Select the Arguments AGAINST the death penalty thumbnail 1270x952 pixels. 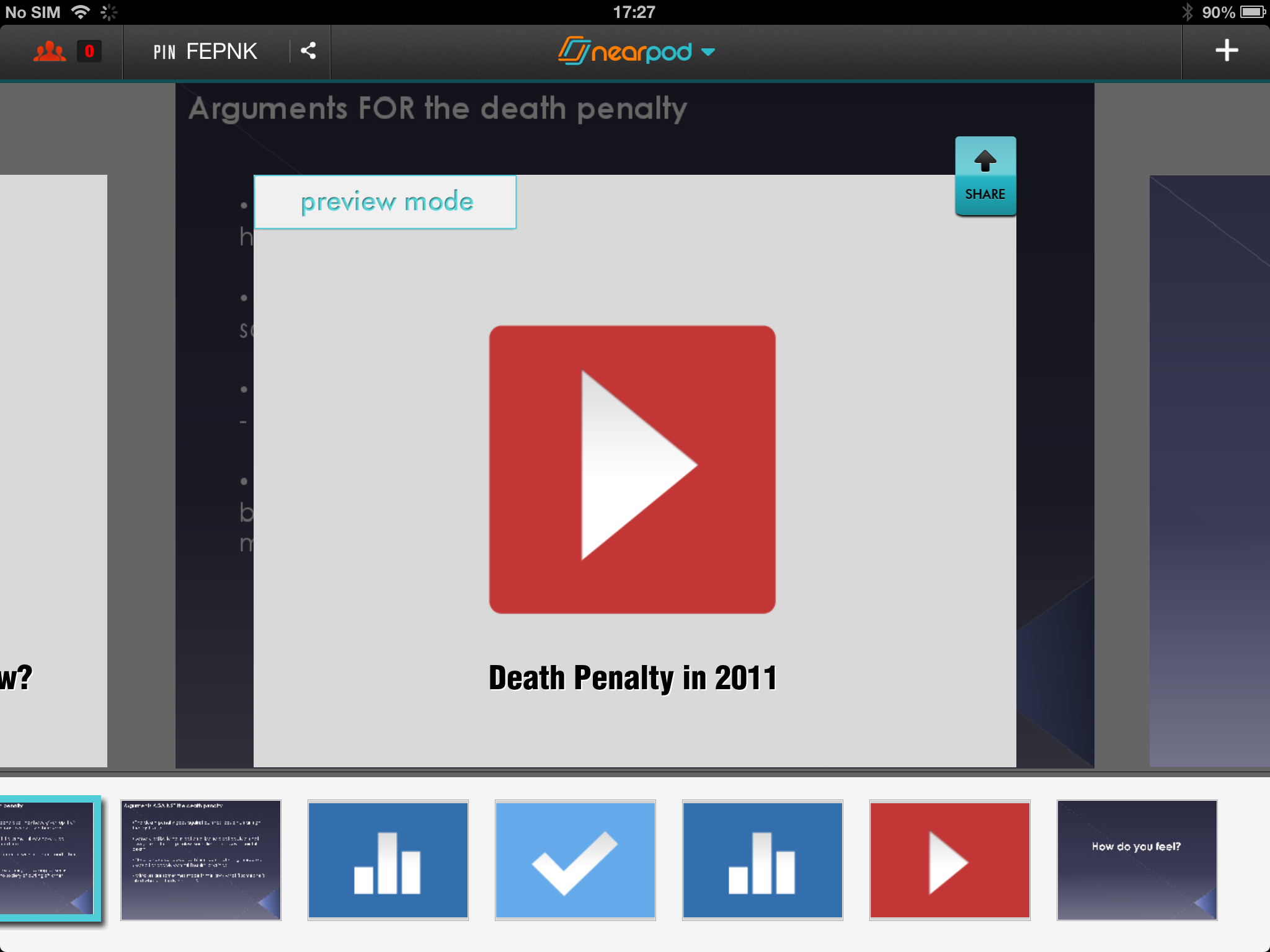[201, 860]
